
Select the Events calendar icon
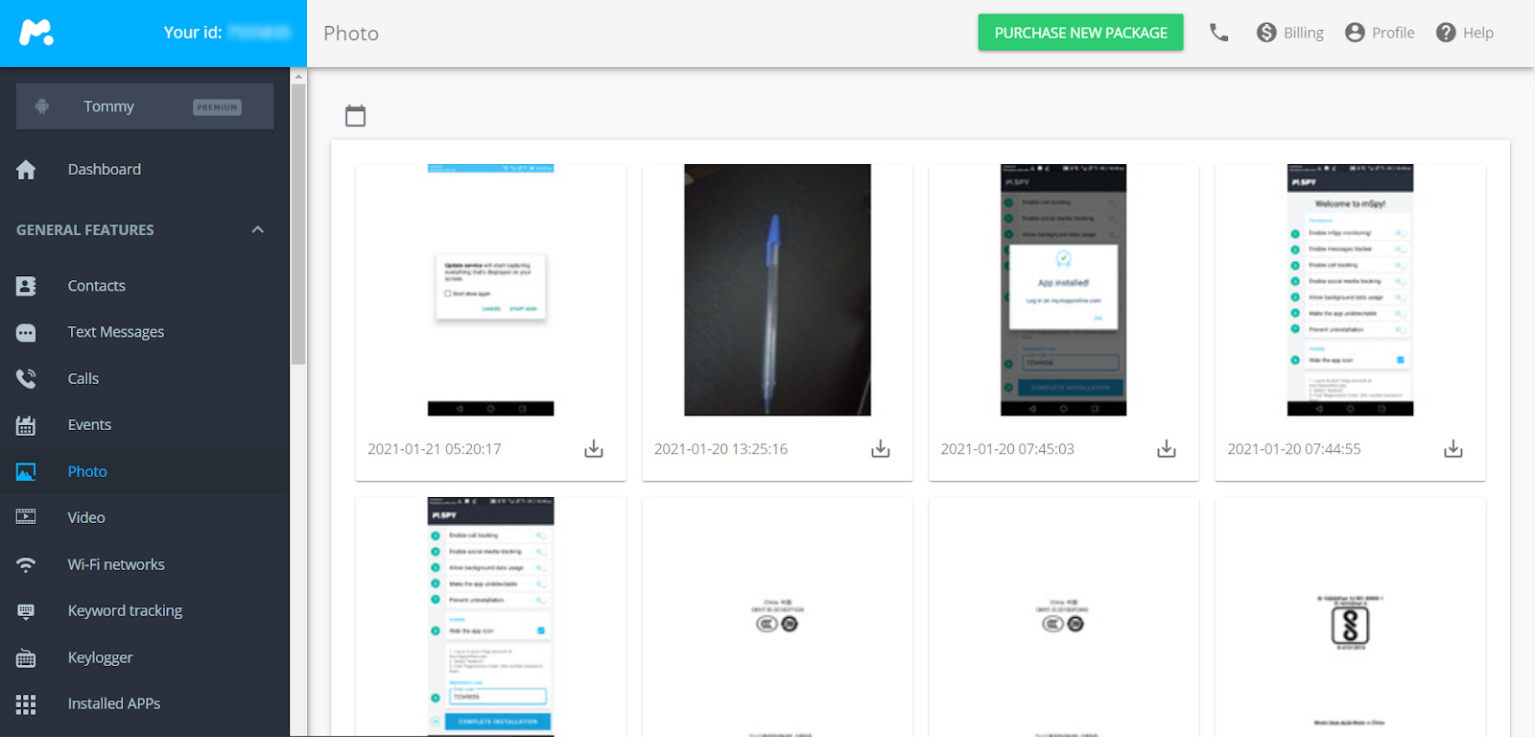(25, 424)
